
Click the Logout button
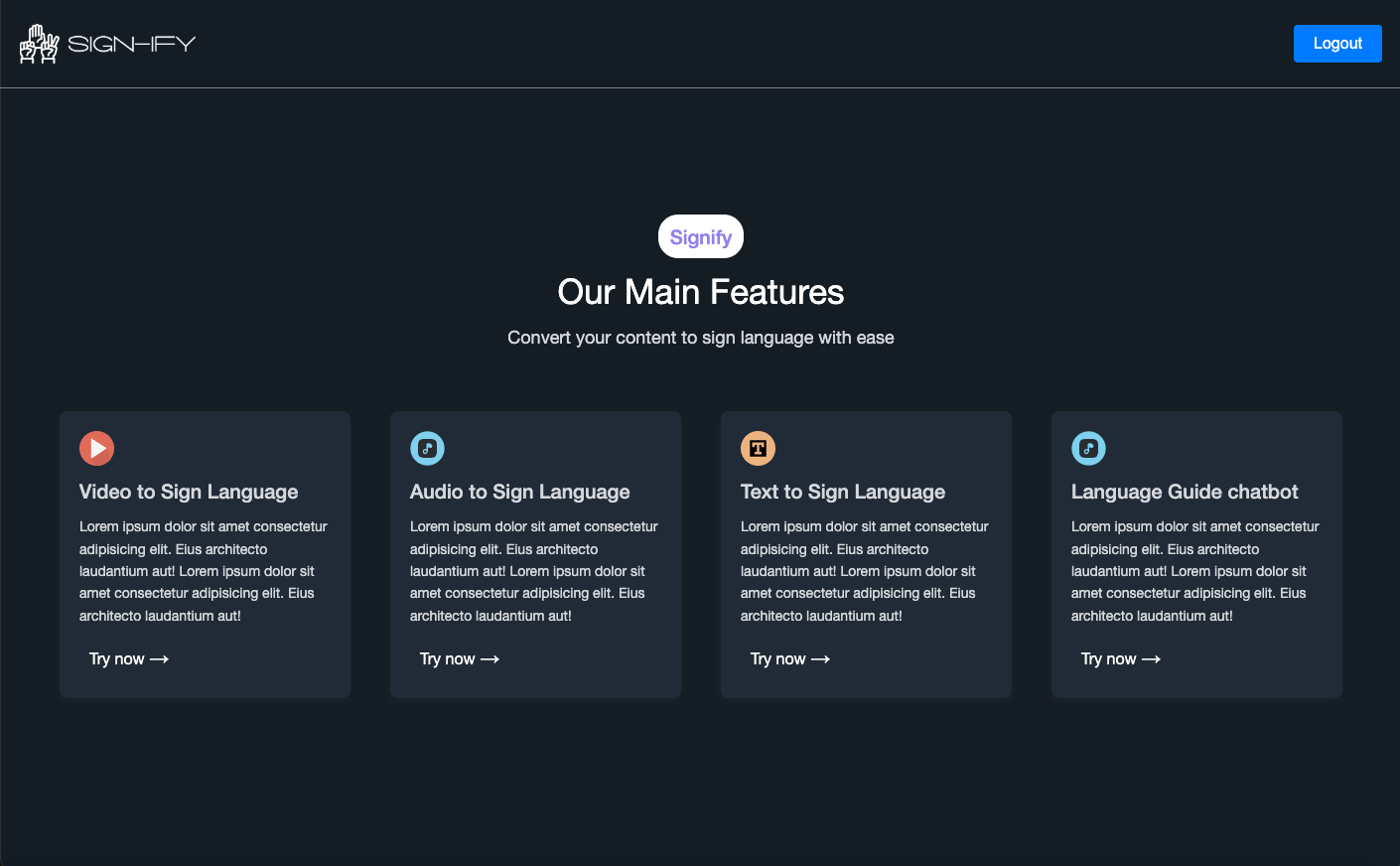pos(1337,43)
